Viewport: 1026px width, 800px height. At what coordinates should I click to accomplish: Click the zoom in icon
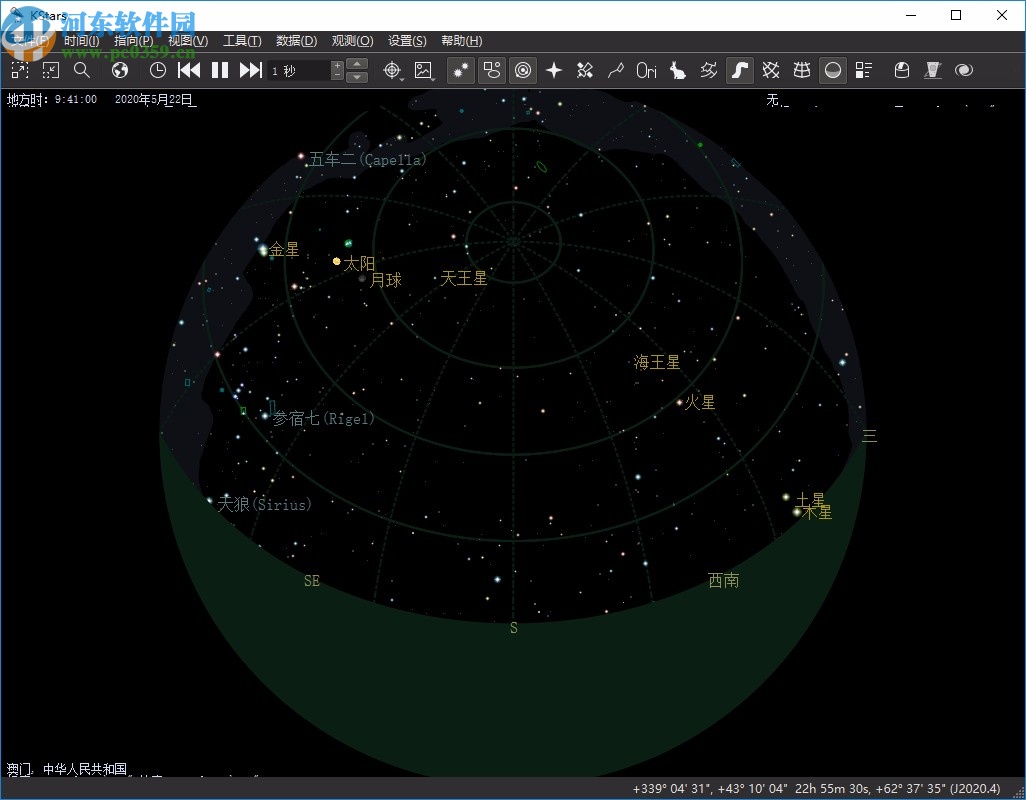[20, 70]
